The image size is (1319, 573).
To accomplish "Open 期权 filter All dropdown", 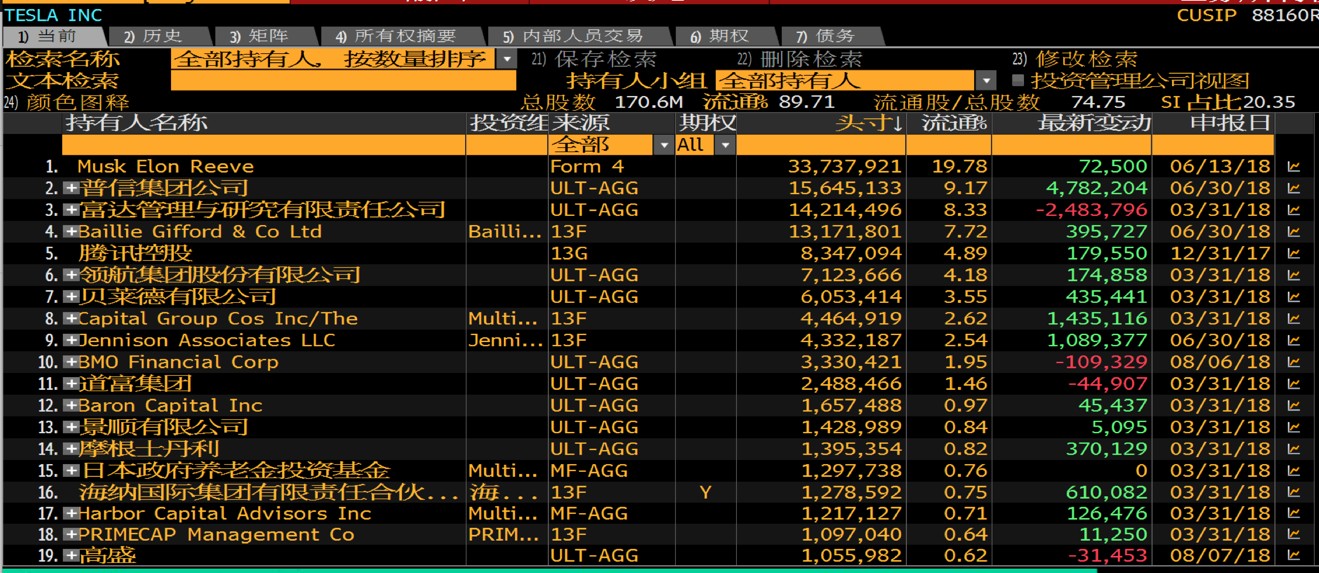I will tap(725, 145).
